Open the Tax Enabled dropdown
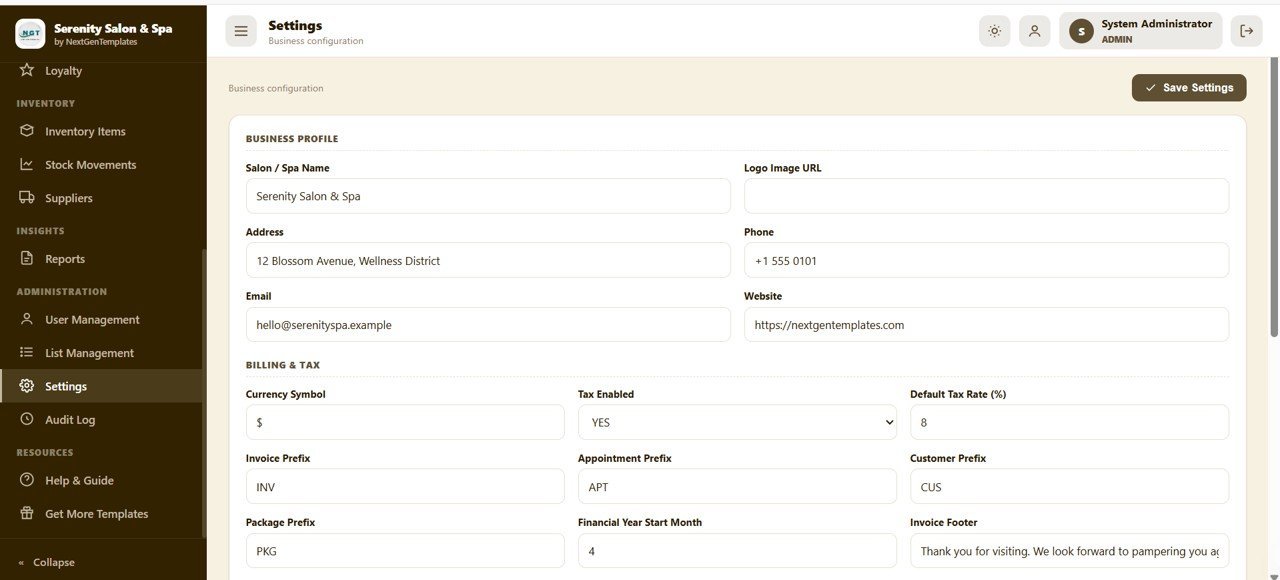 coord(737,422)
